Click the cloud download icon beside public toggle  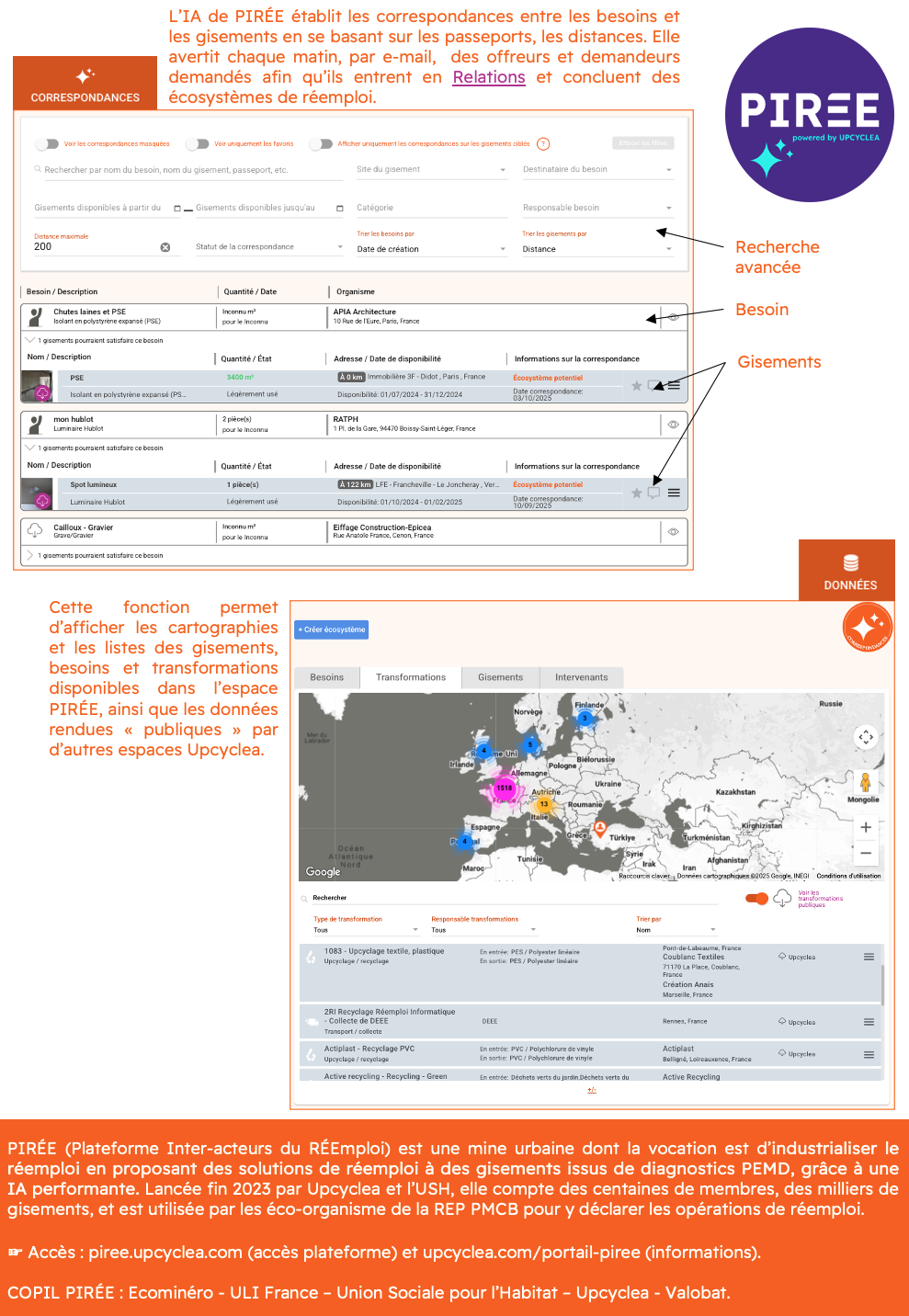[x=782, y=898]
